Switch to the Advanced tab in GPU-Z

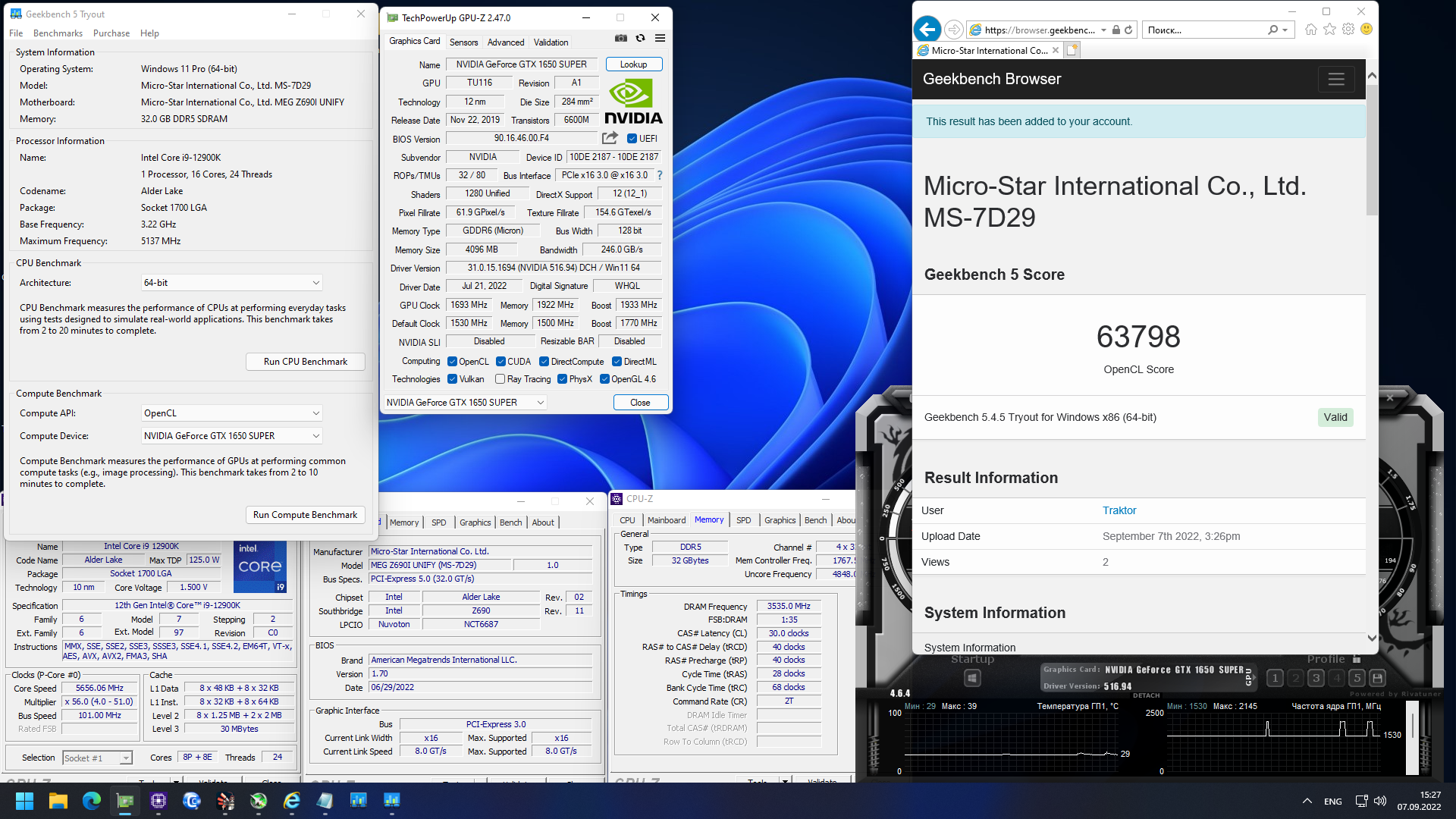(x=506, y=42)
